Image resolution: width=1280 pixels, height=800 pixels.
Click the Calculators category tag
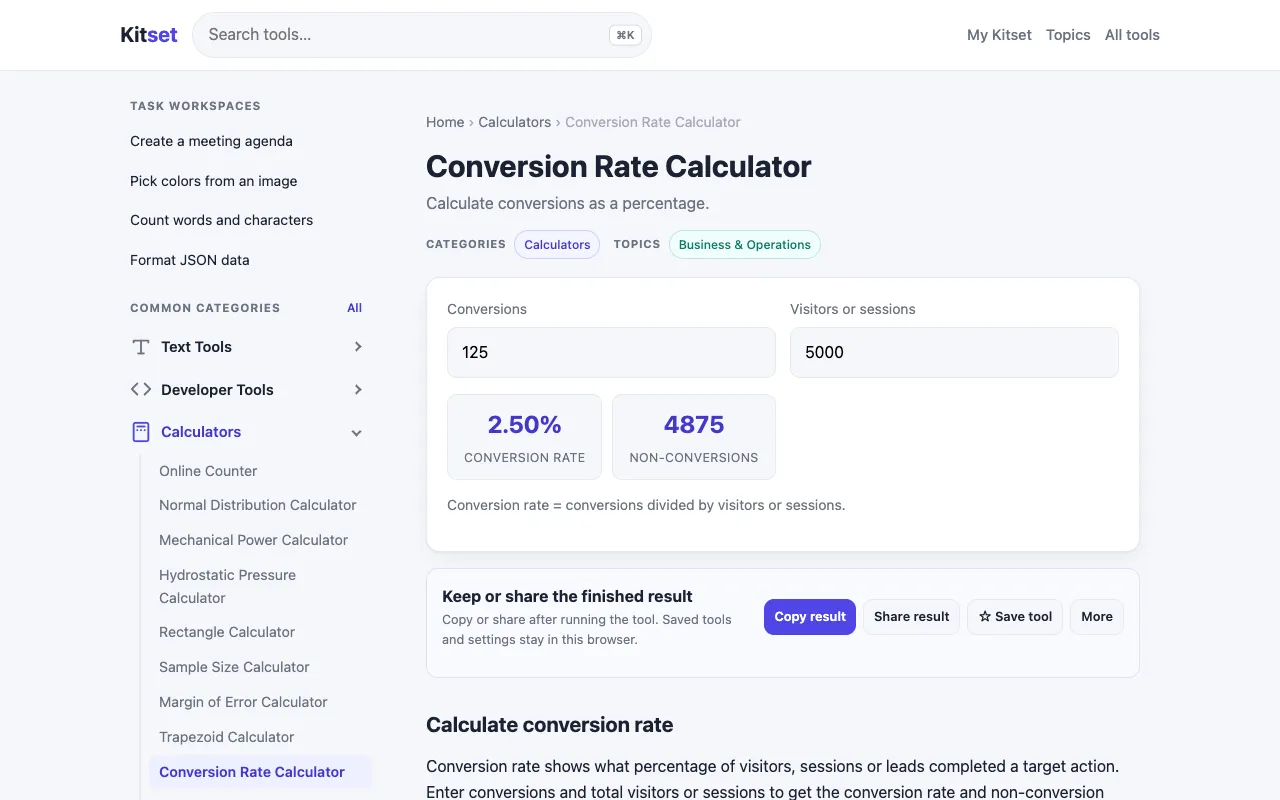[557, 245]
